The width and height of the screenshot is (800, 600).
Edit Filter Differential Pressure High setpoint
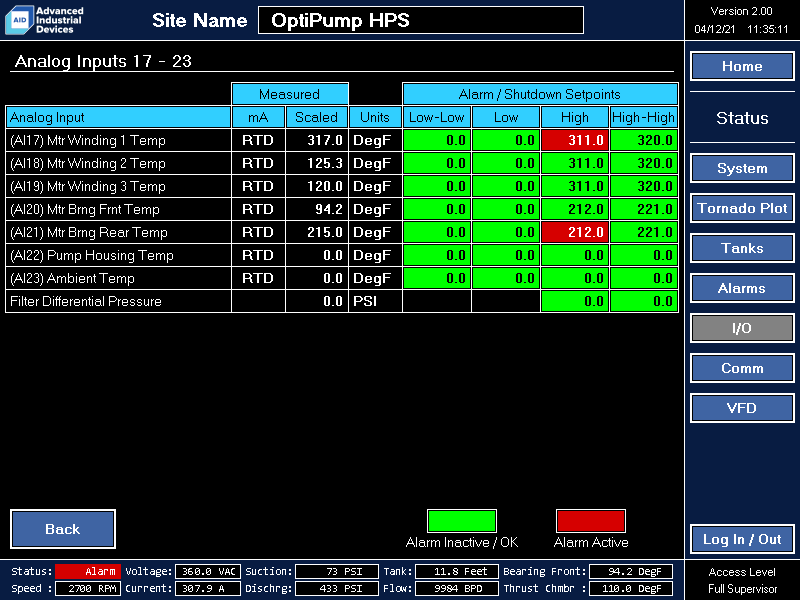[x=575, y=301]
